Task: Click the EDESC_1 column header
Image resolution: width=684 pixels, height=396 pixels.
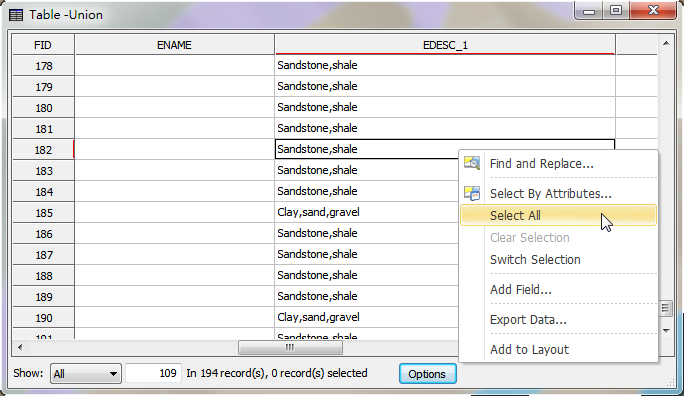Action: 445,45
